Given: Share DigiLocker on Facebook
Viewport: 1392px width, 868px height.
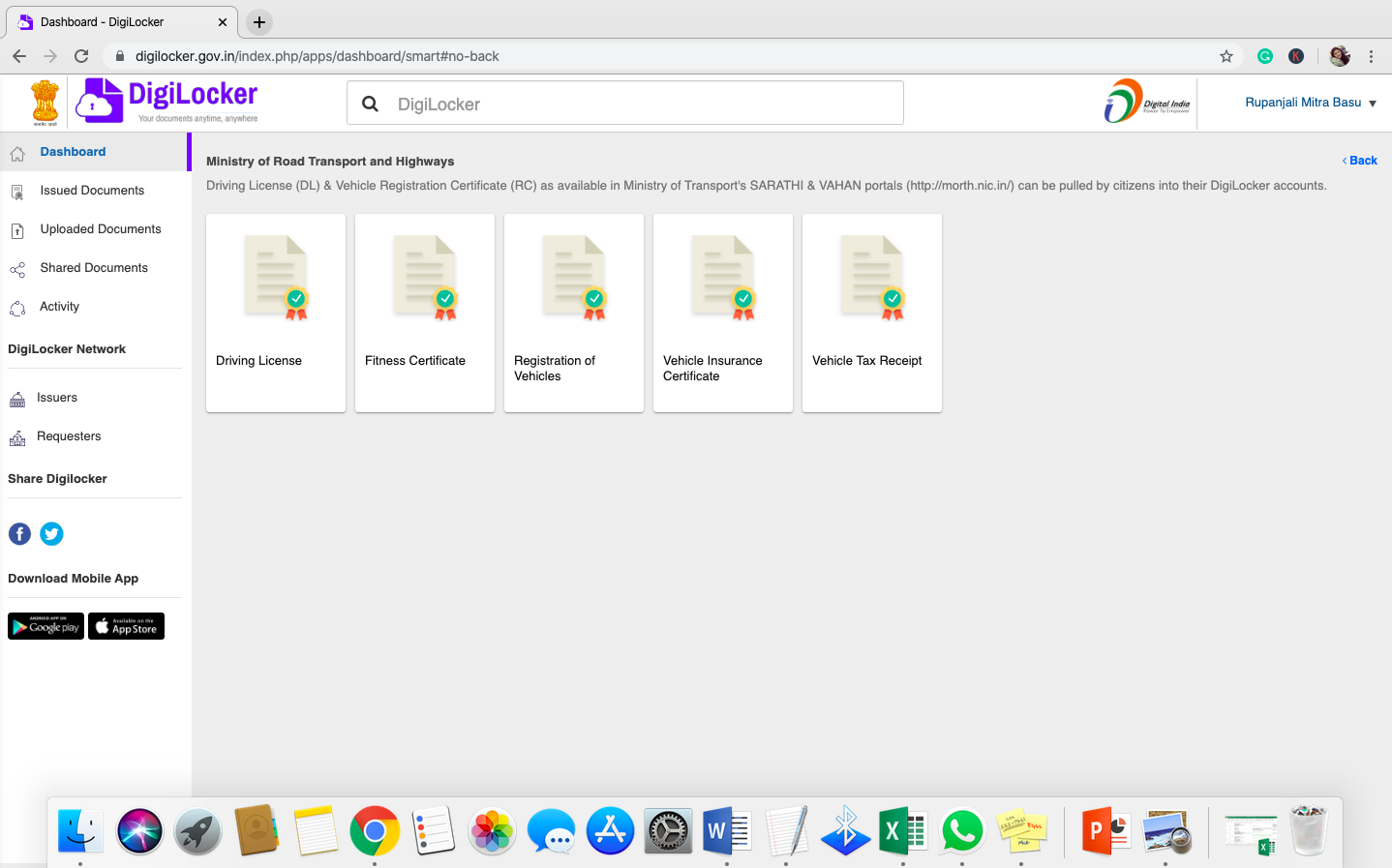Looking at the screenshot, I should click(19, 533).
